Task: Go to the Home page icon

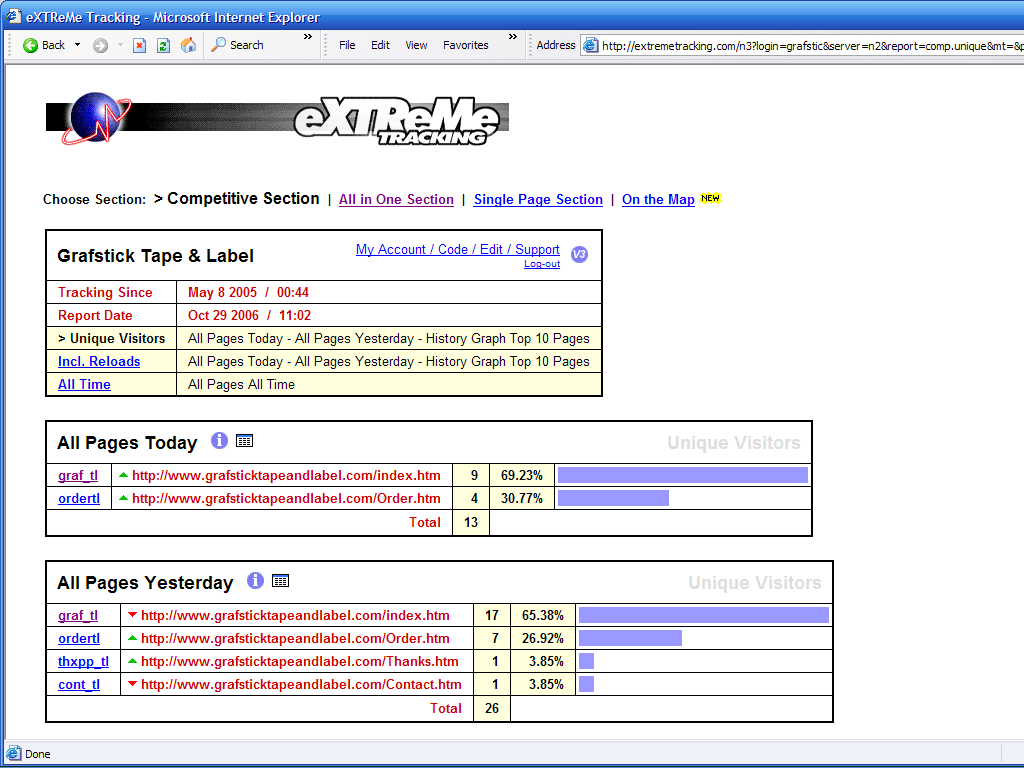Action: (x=188, y=45)
